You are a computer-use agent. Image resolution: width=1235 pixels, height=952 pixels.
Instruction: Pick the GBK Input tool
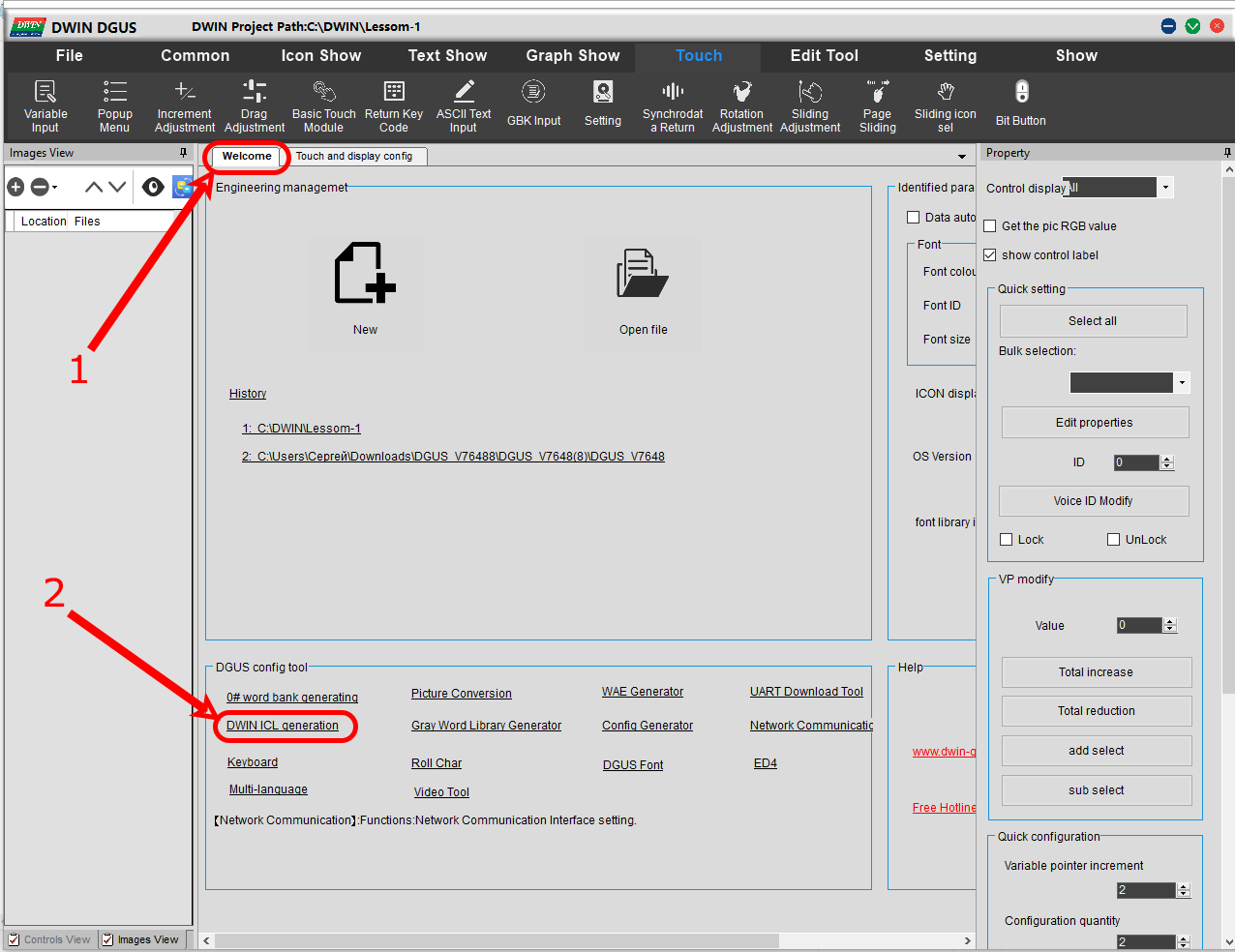533,104
